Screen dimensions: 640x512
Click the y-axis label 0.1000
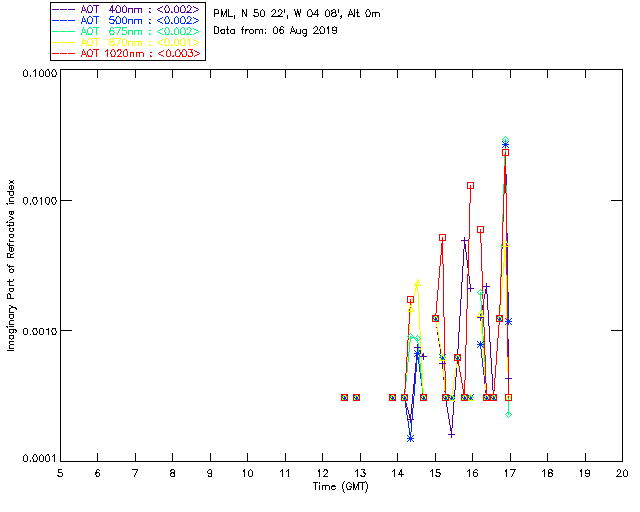pyautogui.click(x=39, y=73)
